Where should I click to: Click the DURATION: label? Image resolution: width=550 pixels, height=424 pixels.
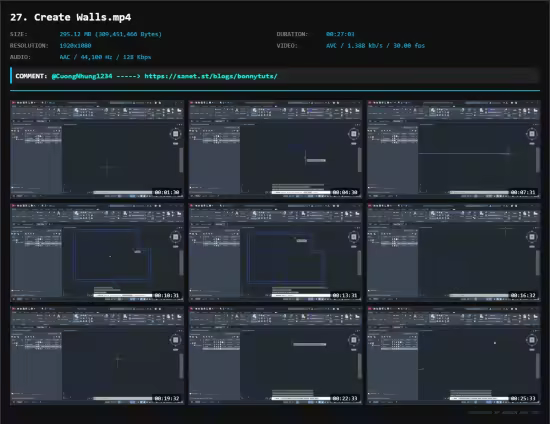292,34
